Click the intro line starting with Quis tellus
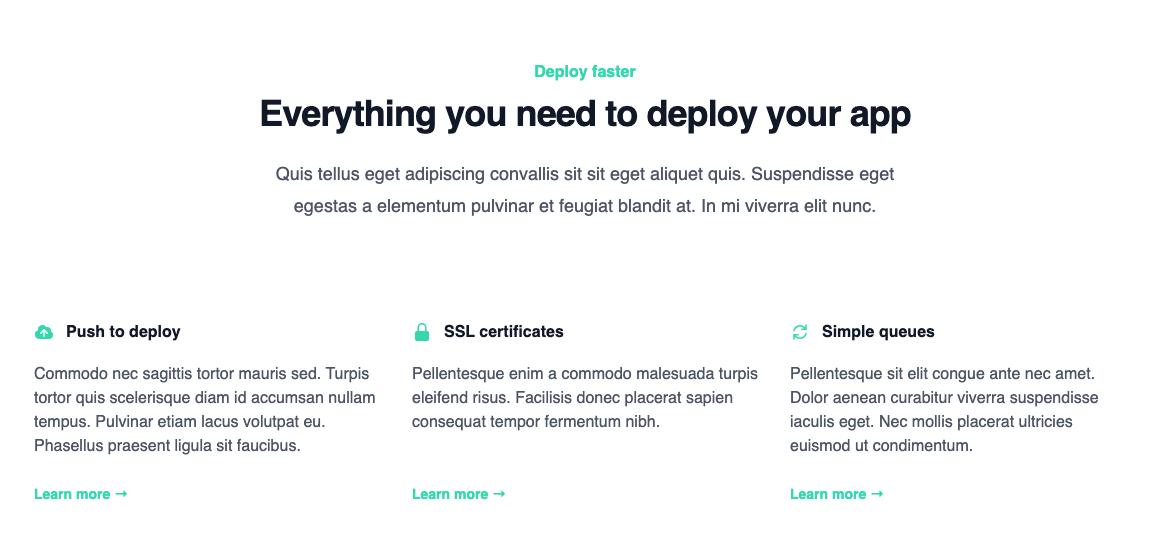 [x=584, y=175]
